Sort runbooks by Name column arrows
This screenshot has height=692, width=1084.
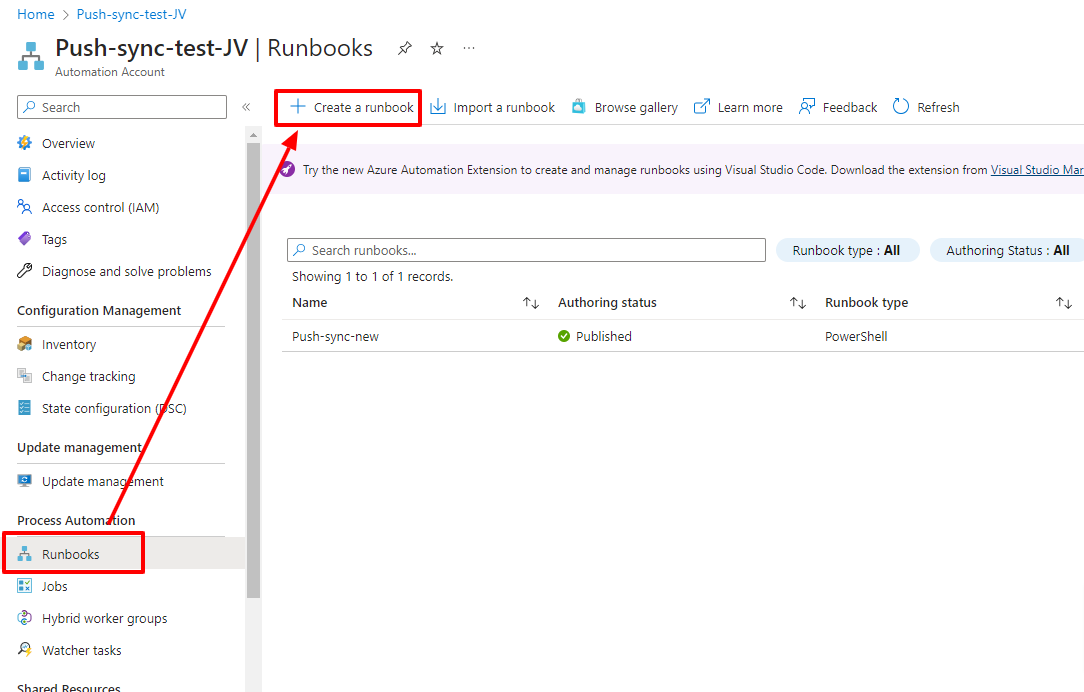click(531, 303)
